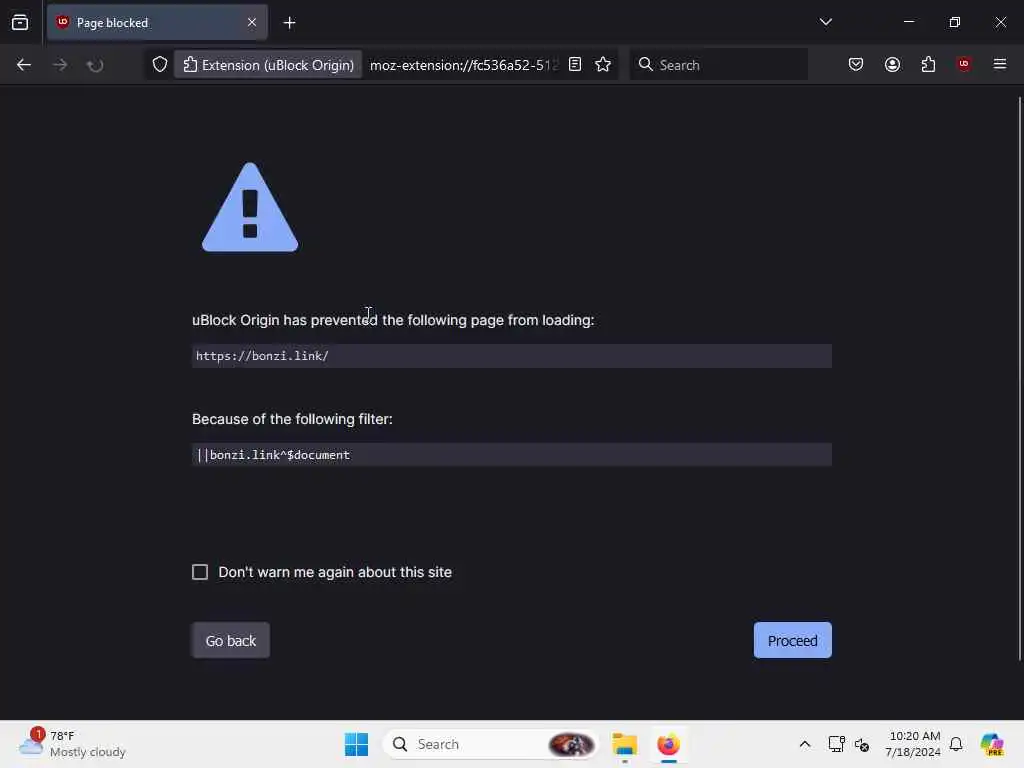Open the Firefox hamburger application menu
1024x768 pixels.
click(x=999, y=64)
